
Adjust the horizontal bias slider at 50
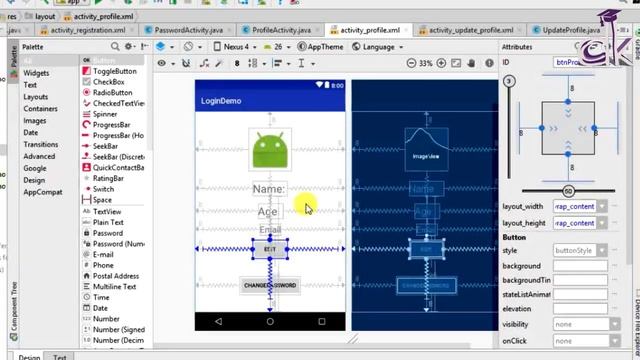tap(568, 191)
